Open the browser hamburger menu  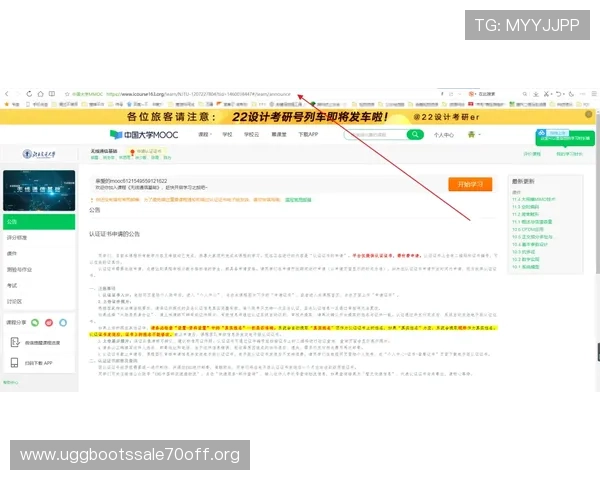click(594, 94)
